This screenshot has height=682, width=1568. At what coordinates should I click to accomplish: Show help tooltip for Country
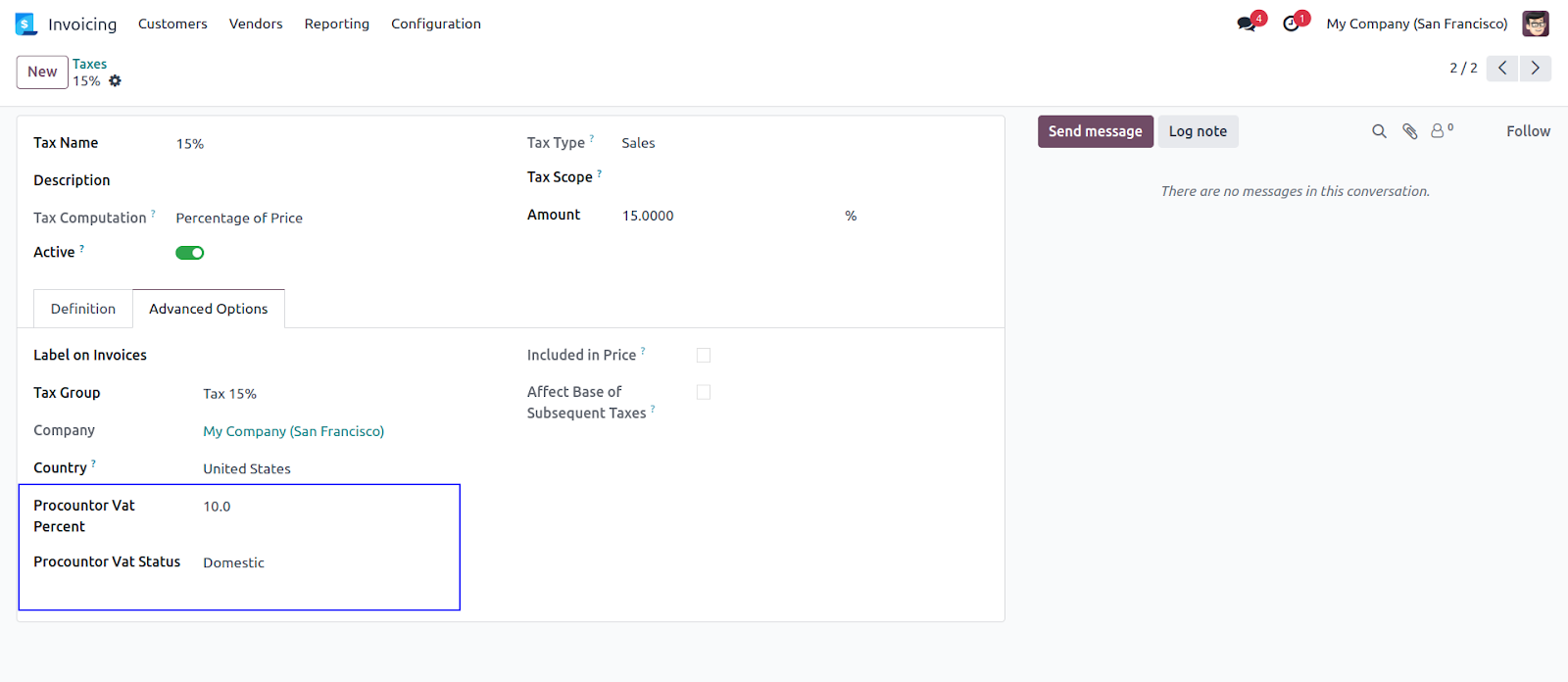(93, 463)
